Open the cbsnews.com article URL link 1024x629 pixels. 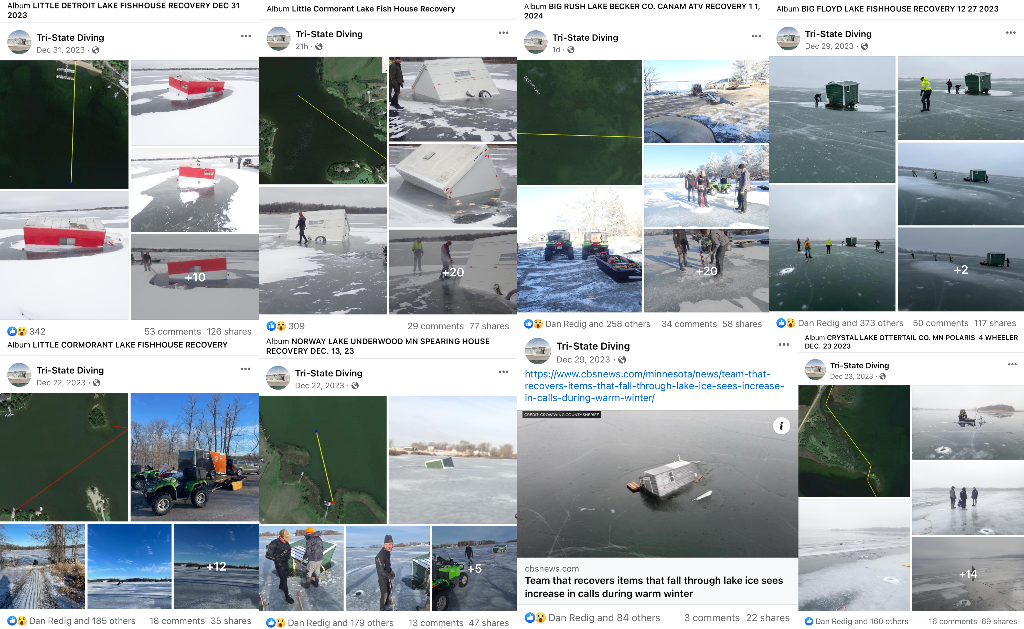pos(654,385)
